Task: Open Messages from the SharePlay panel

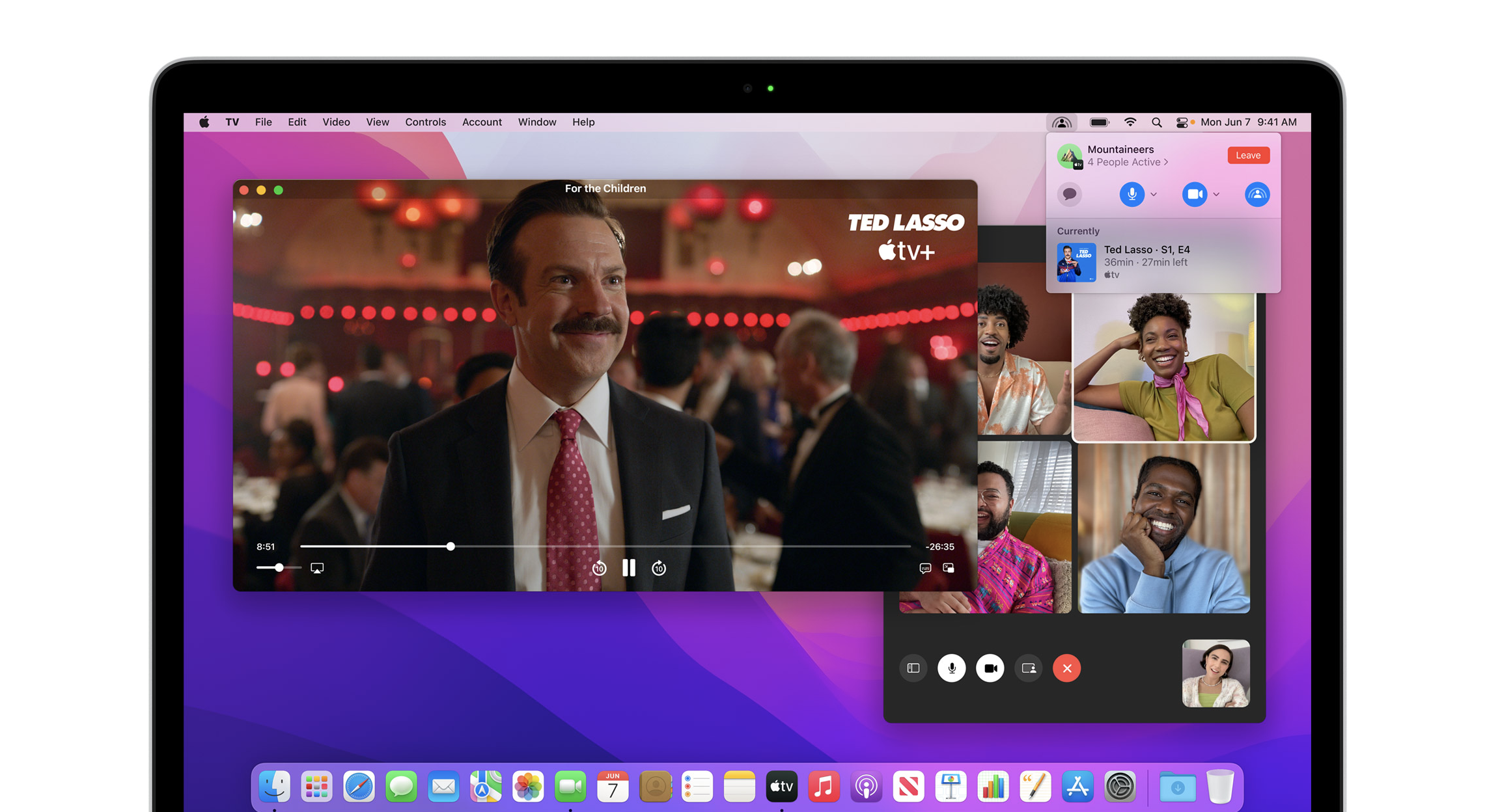Action: coord(1070,195)
